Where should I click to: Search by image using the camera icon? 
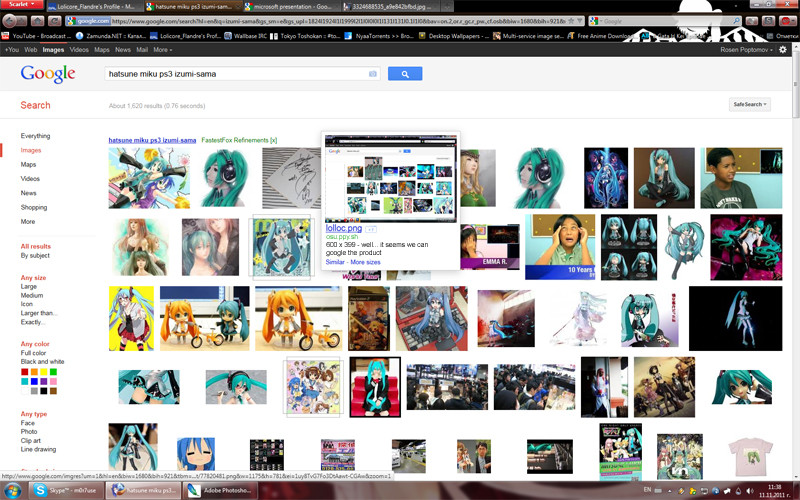373,74
